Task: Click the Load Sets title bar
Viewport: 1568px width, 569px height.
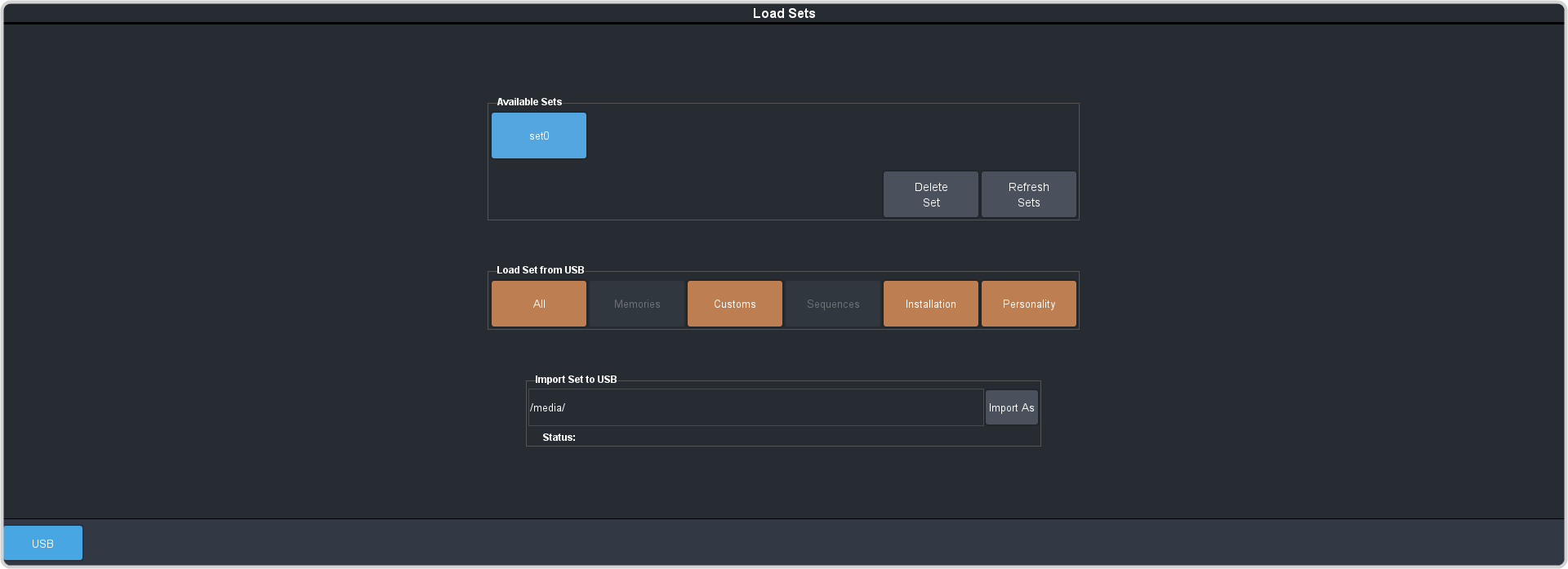Action: click(x=783, y=13)
